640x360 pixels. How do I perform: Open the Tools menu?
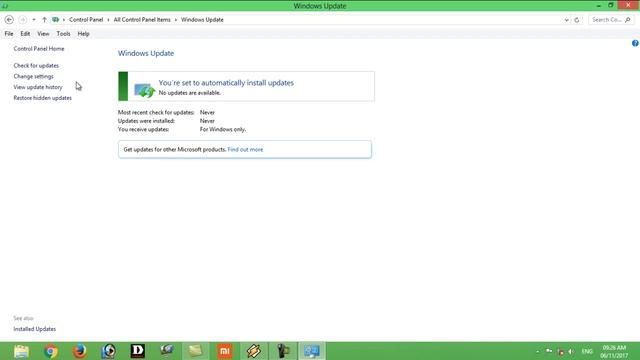pos(63,34)
